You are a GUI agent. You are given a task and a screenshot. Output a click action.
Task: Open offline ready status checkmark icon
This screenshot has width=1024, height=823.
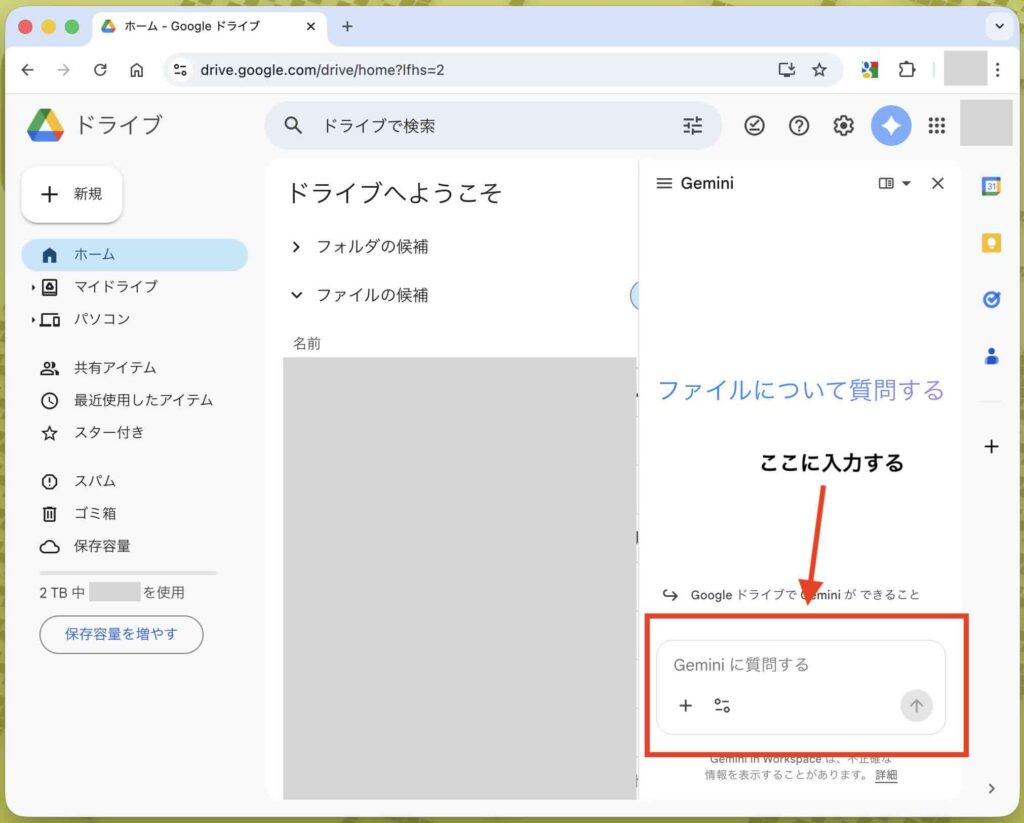point(754,126)
